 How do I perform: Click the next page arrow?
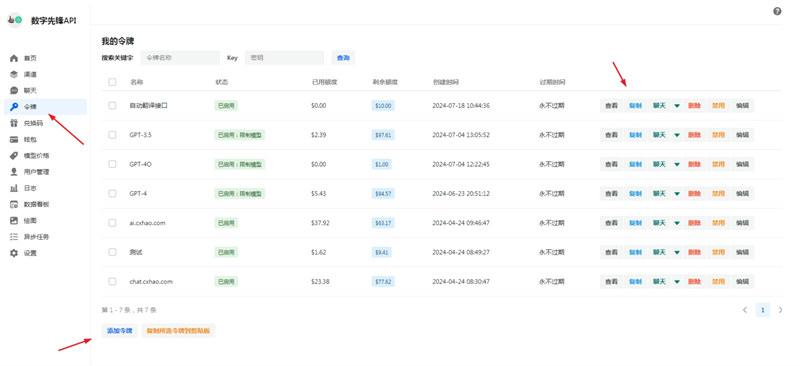tap(780, 309)
